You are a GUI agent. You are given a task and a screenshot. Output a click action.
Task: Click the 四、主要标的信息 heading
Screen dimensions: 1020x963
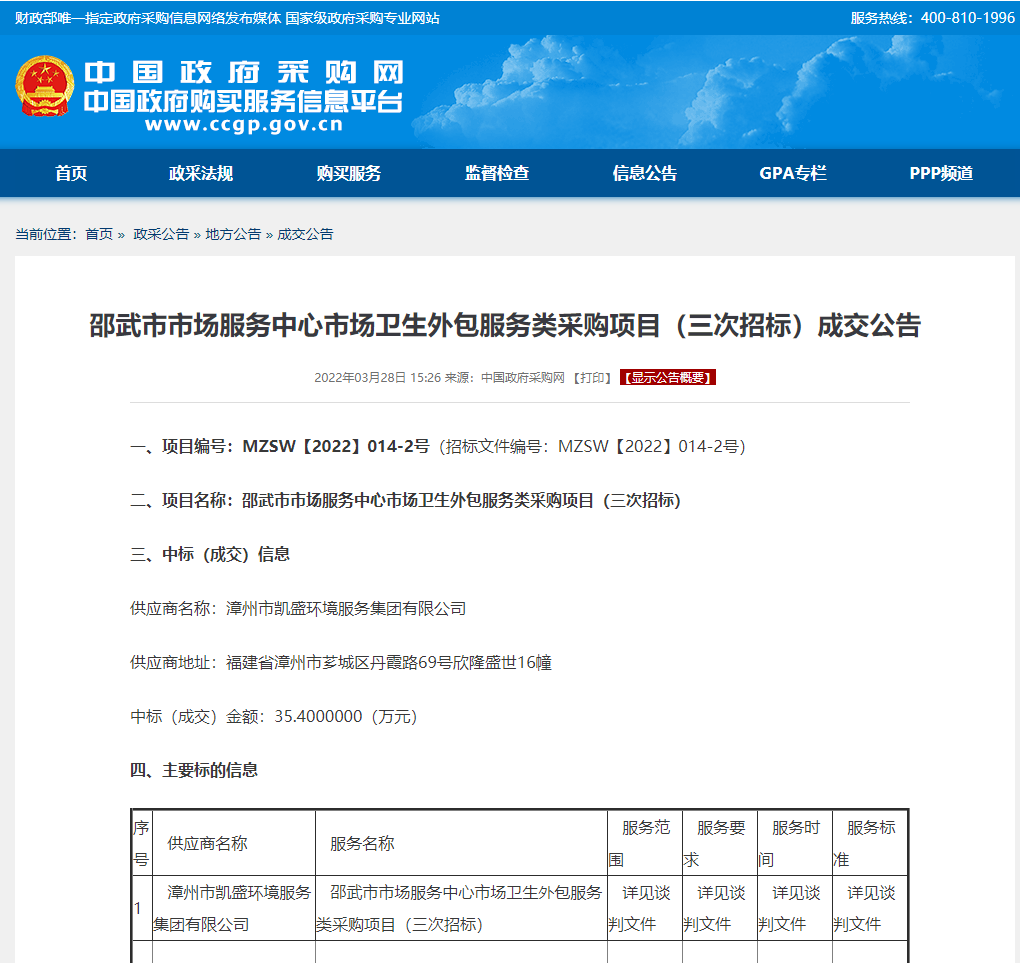pos(194,770)
